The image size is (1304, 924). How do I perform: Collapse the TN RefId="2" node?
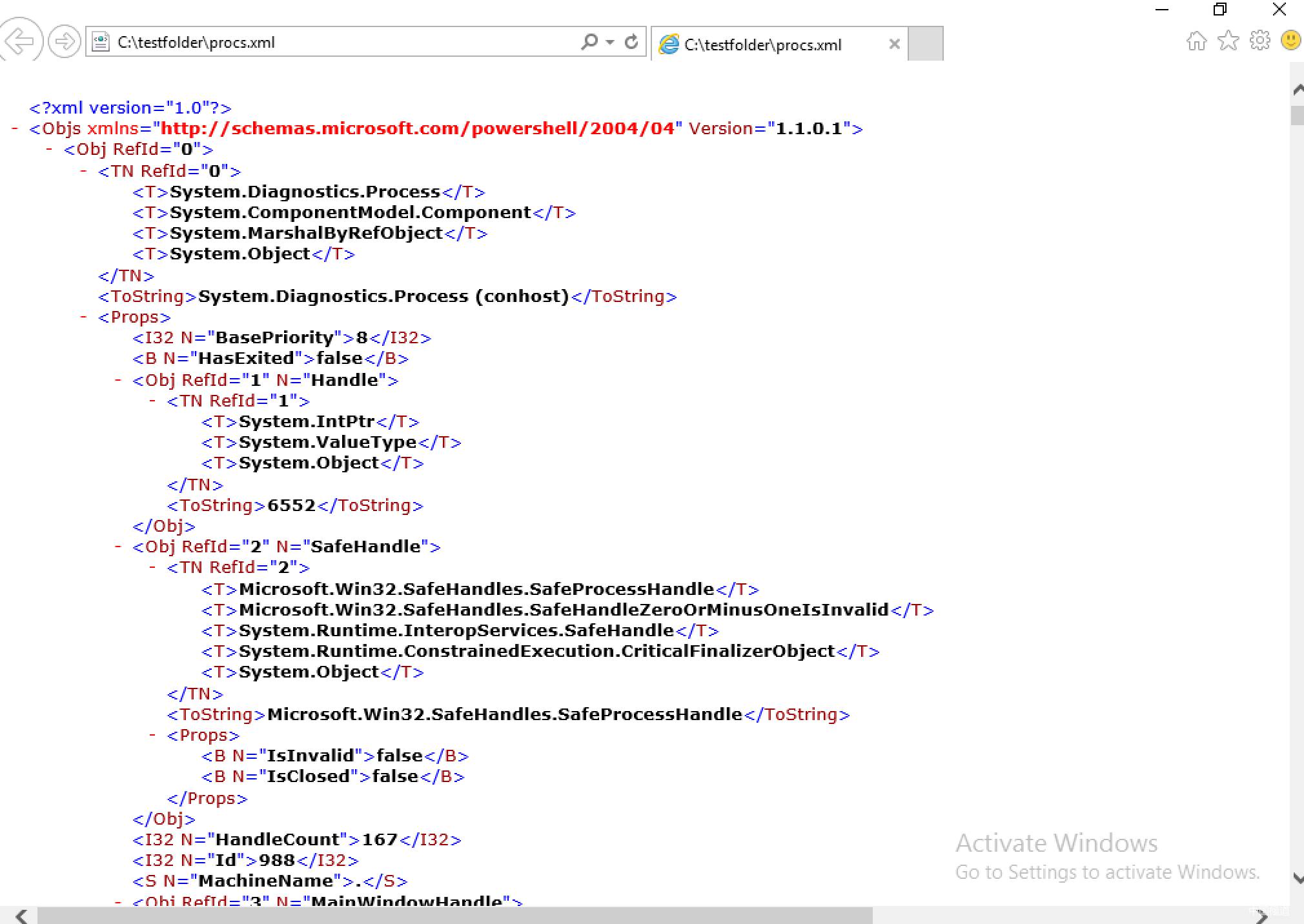152,567
